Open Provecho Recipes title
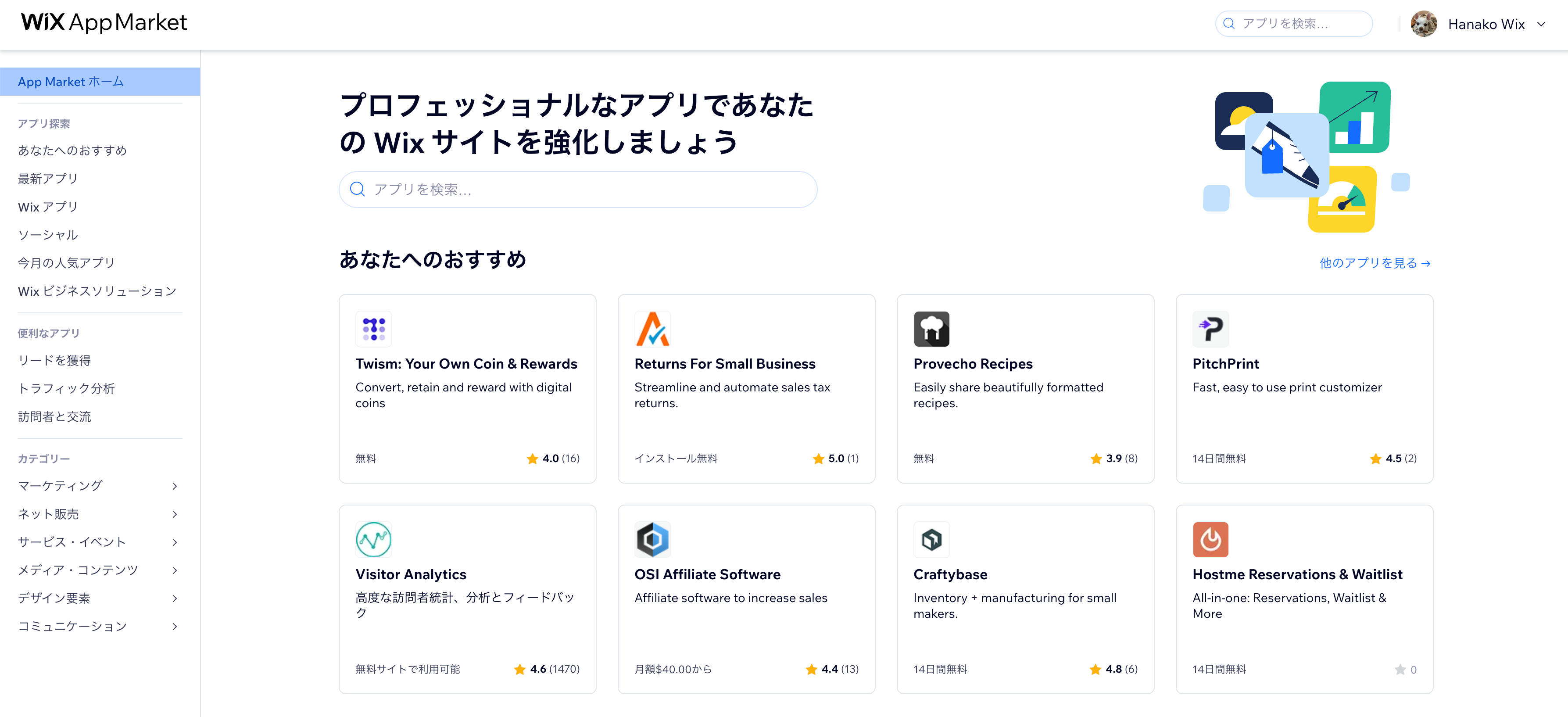Screen dimensions: 1568x717 pyautogui.click(x=973, y=364)
